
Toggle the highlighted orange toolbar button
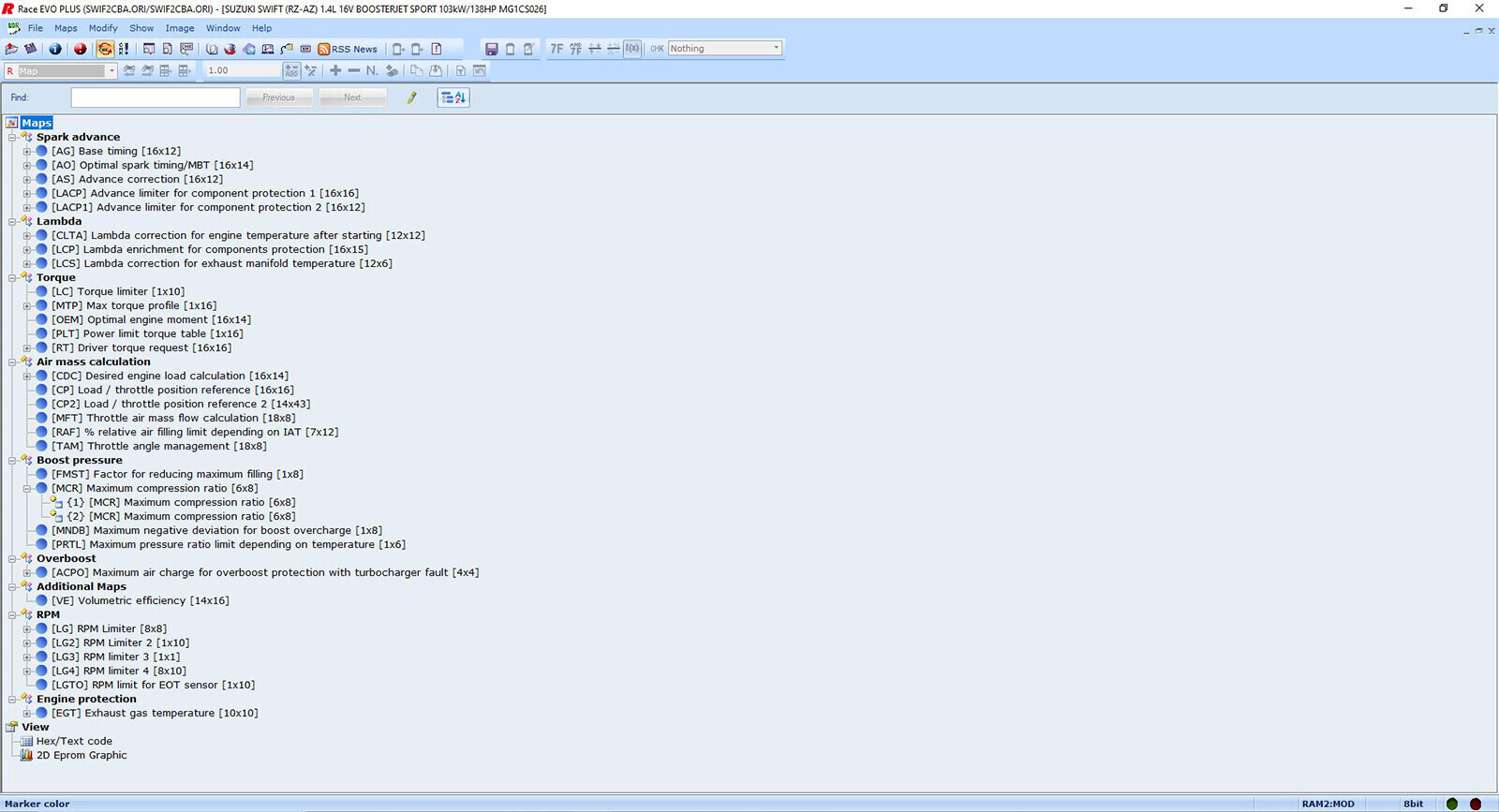point(105,49)
